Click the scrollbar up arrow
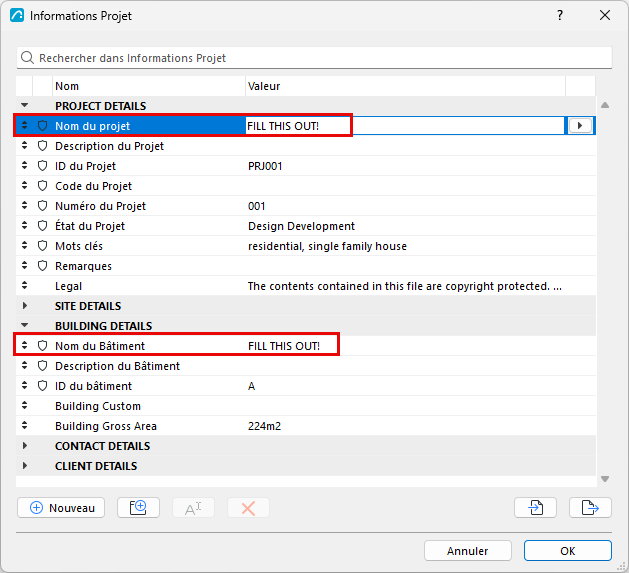Viewport: 629px width, 573px height. (605, 105)
